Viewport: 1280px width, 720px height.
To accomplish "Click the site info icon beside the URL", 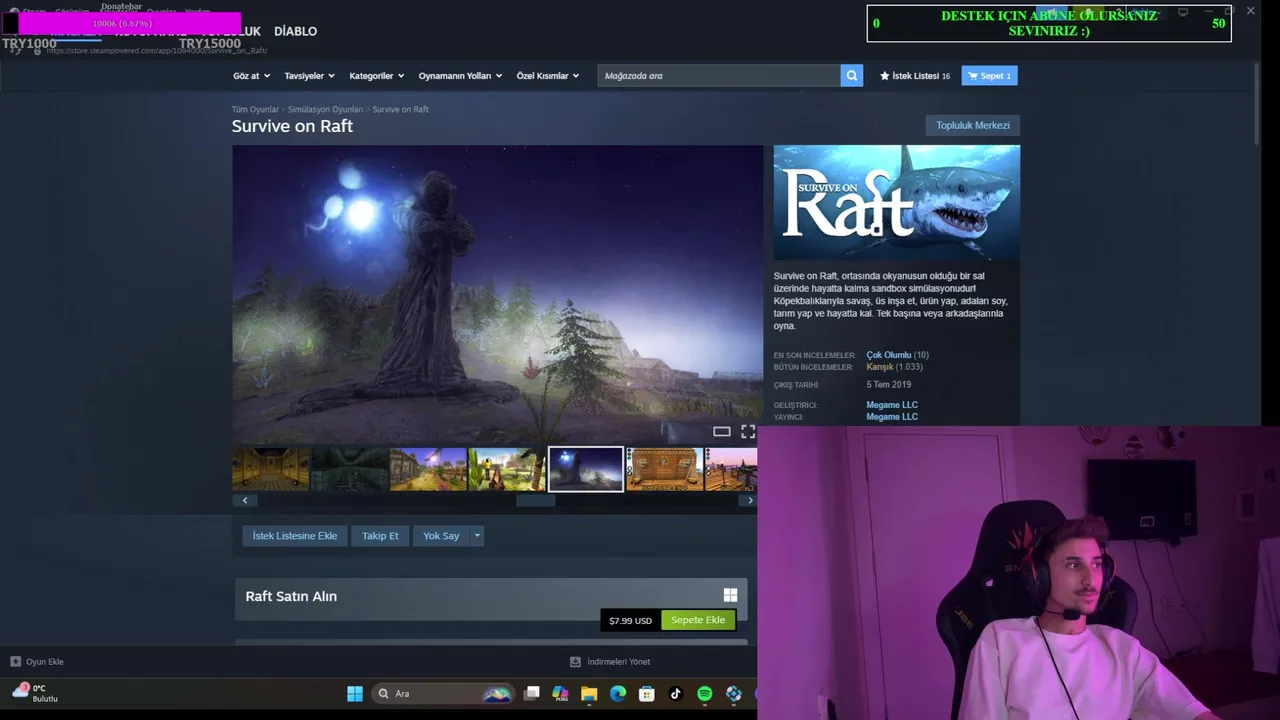I will (38, 50).
